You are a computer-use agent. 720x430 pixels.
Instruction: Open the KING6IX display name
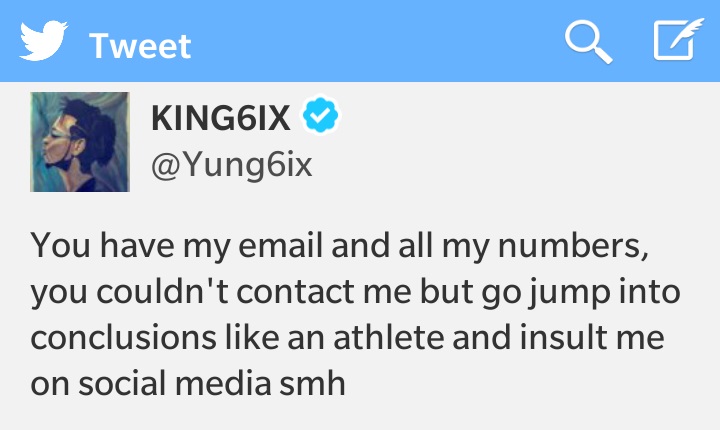tap(221, 118)
